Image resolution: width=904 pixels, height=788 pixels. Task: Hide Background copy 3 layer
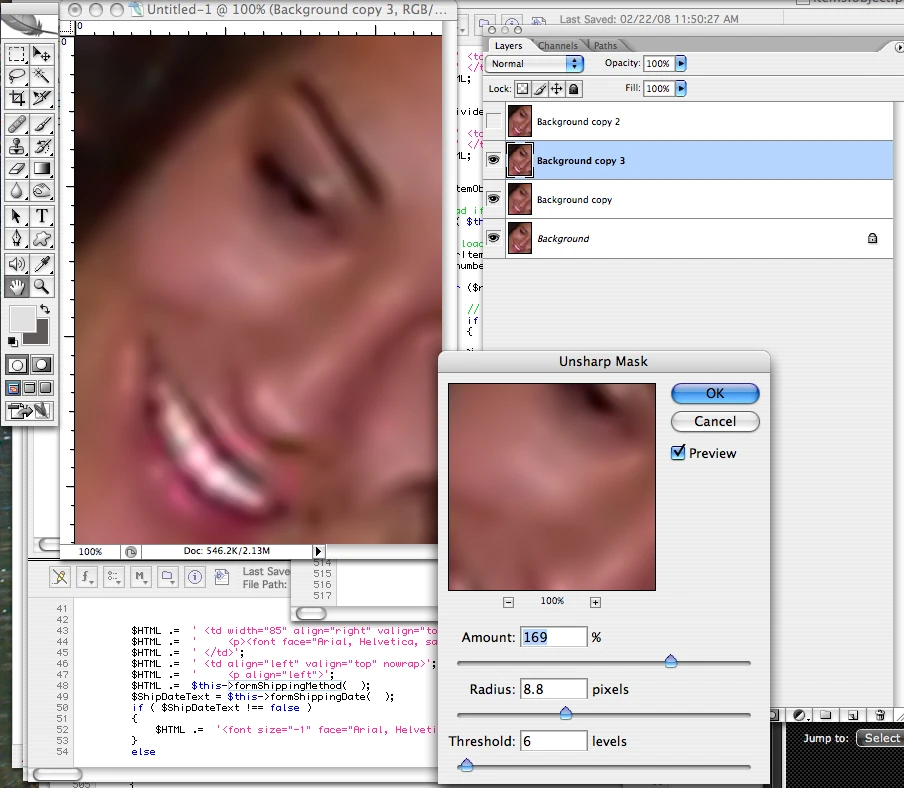[494, 160]
